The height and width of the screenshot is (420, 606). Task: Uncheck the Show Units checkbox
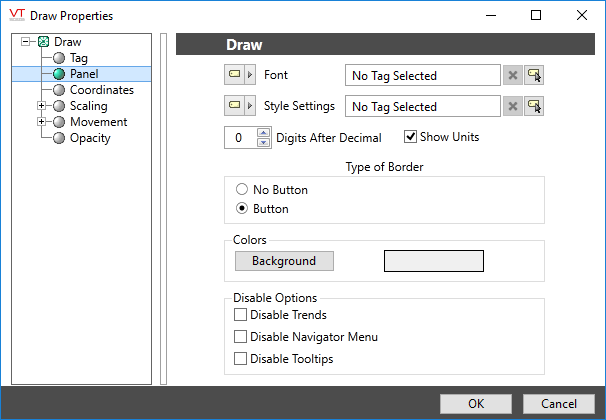(410, 137)
